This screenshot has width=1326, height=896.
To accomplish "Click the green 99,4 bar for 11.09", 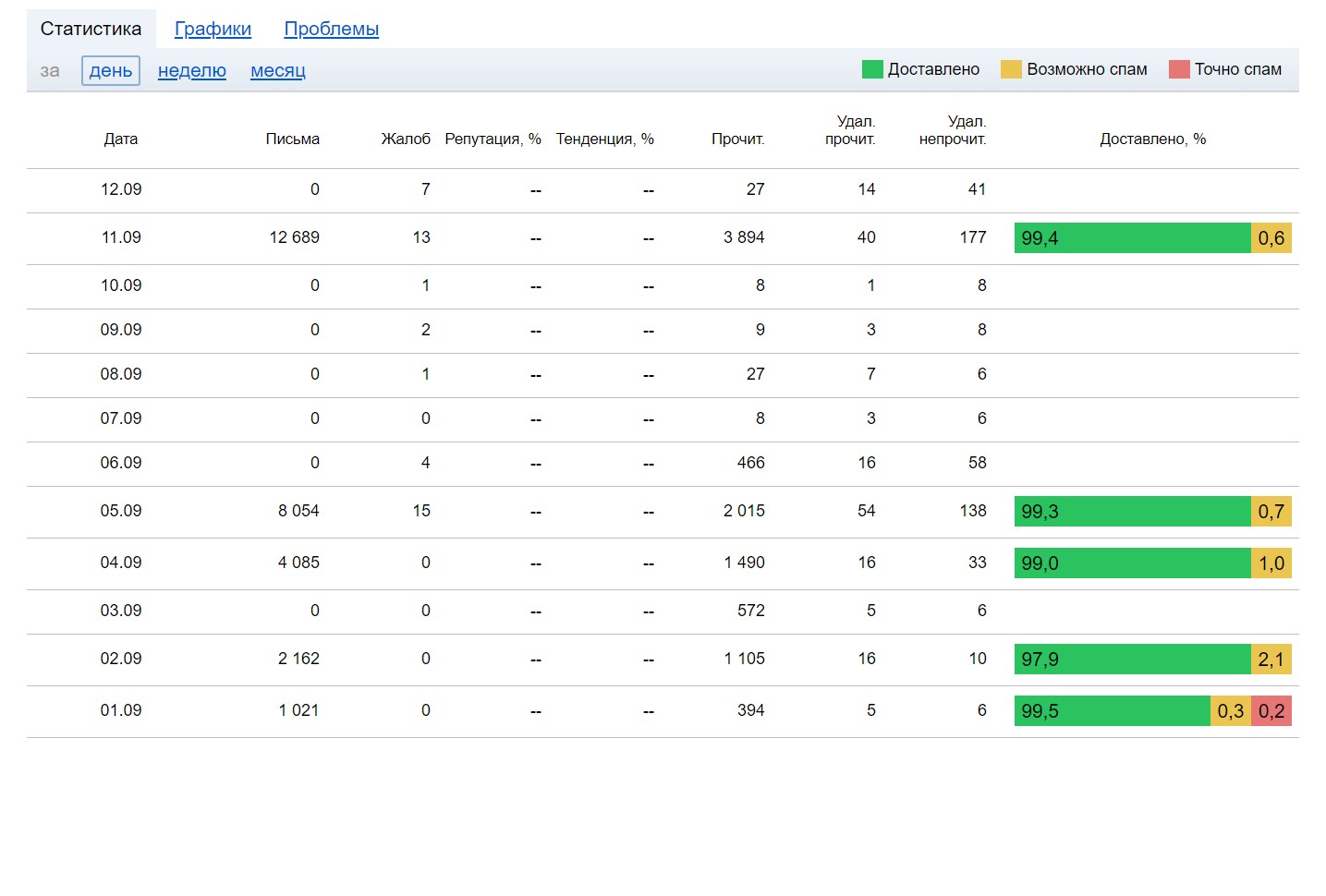I will click(1132, 237).
